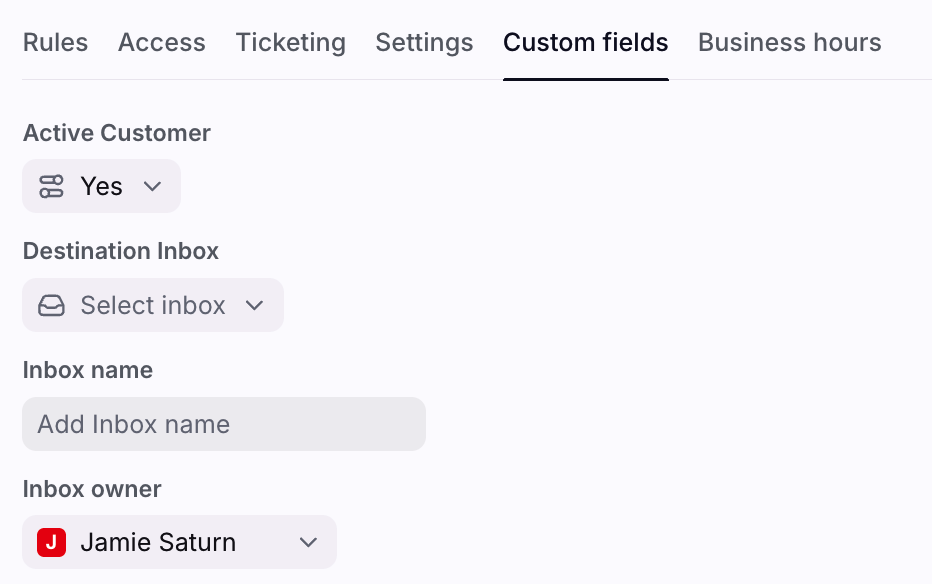
Task: Click the red J avatar icon
Action: [51, 542]
